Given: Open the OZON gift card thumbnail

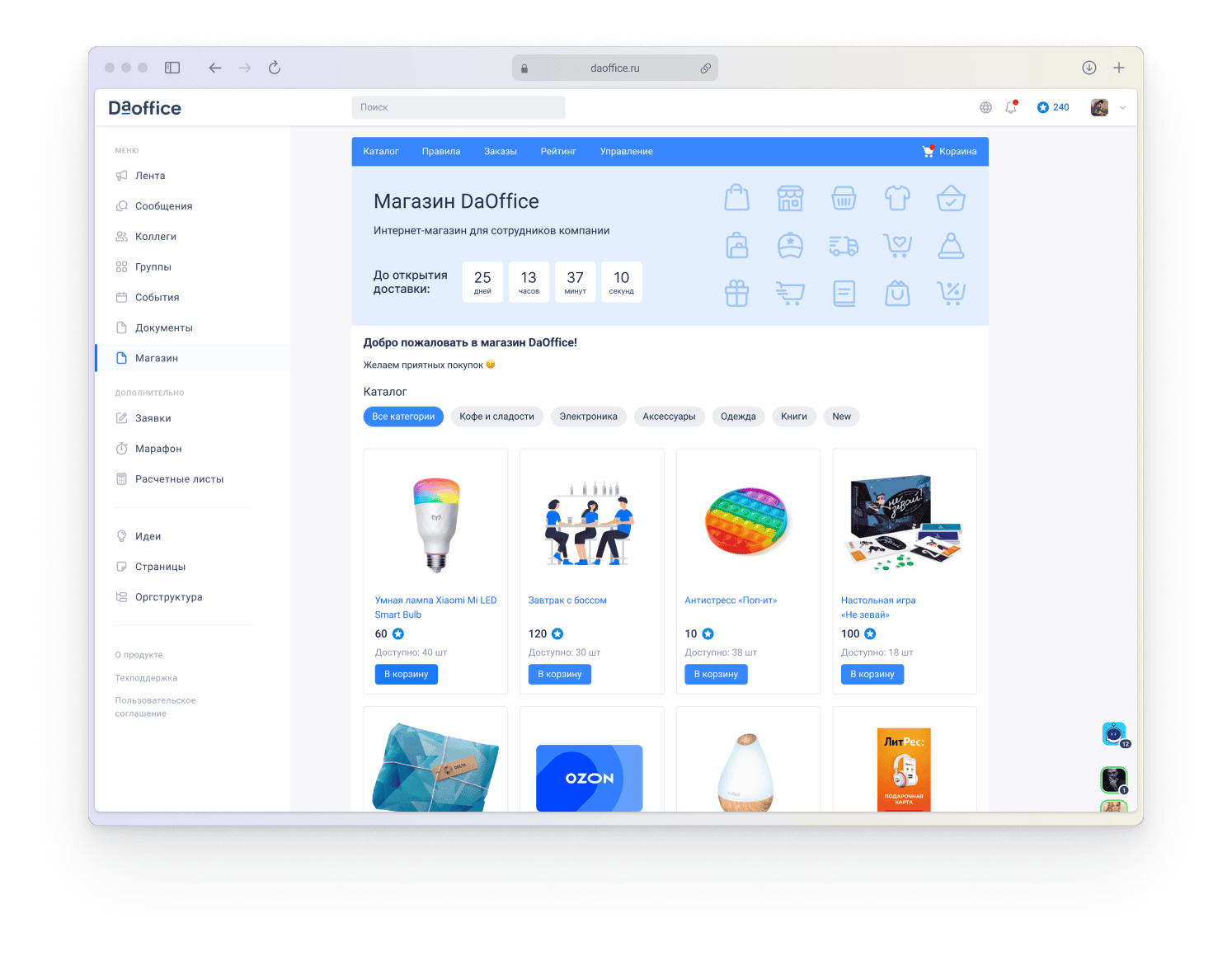Looking at the screenshot, I should [x=589, y=777].
